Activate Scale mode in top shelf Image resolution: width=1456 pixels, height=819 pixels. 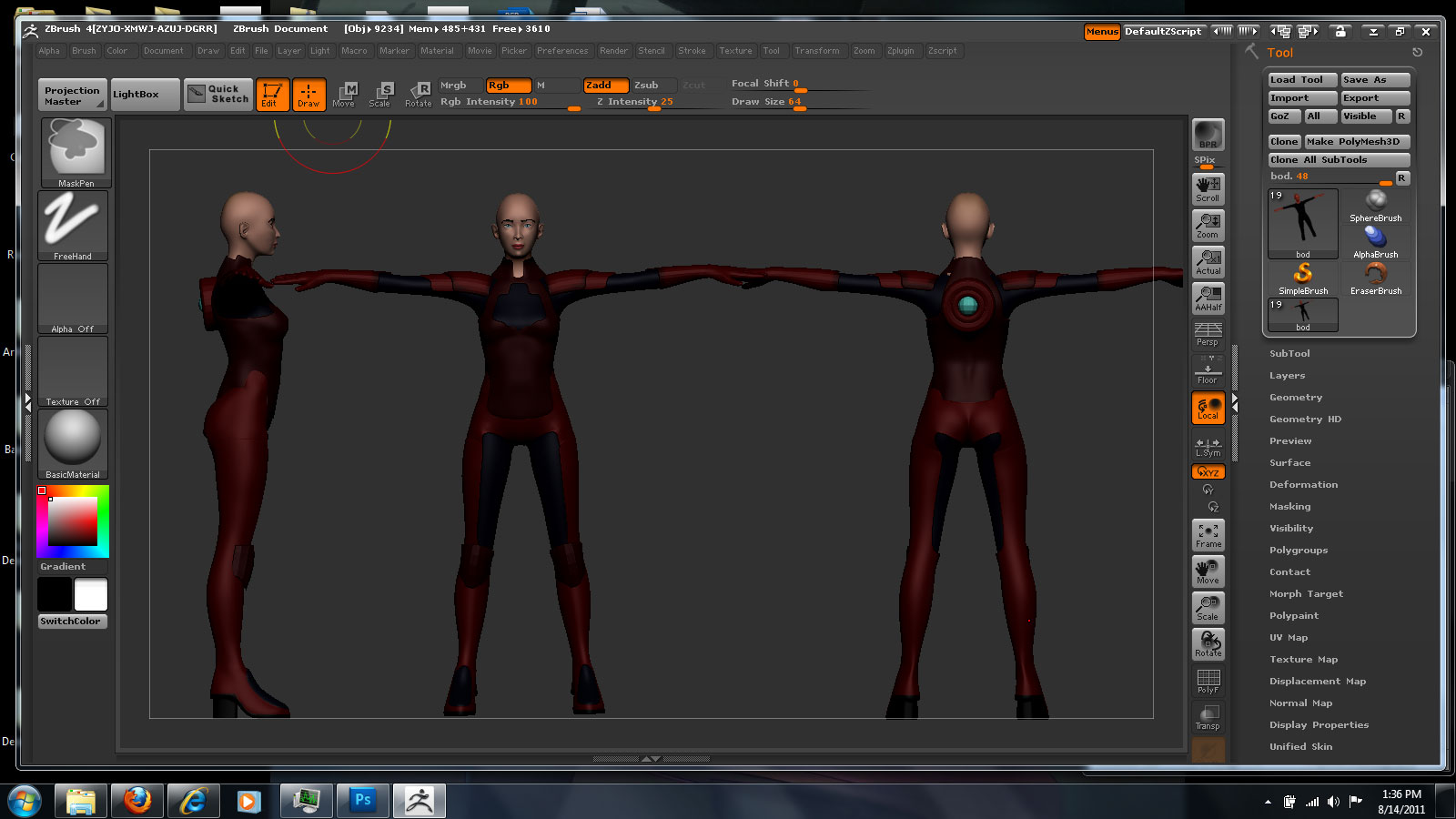pos(380,94)
